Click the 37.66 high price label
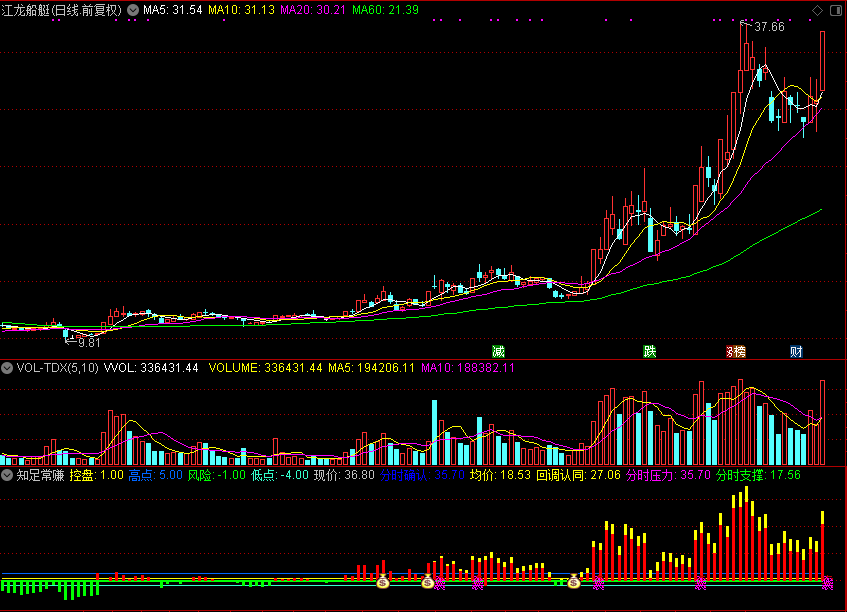847x612 pixels. (x=769, y=27)
